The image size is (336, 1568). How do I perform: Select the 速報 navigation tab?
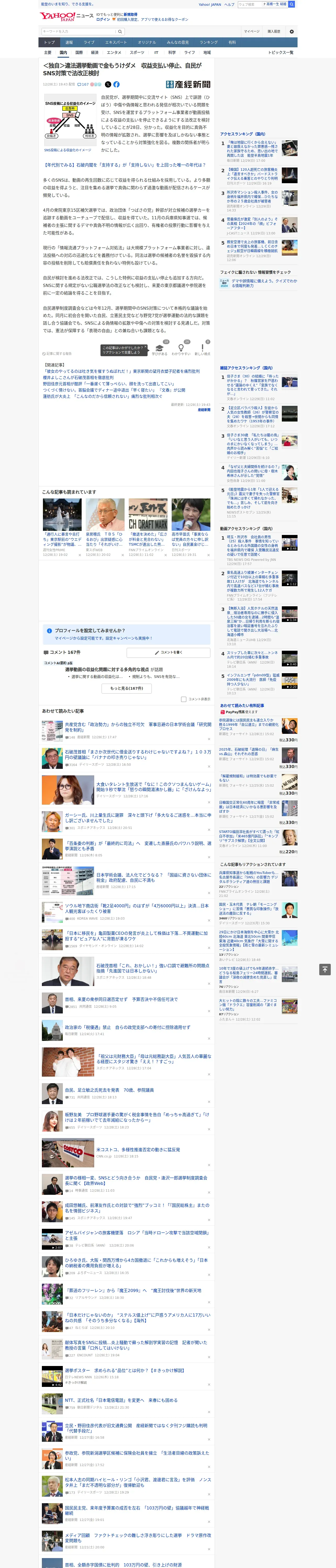tap(69, 43)
